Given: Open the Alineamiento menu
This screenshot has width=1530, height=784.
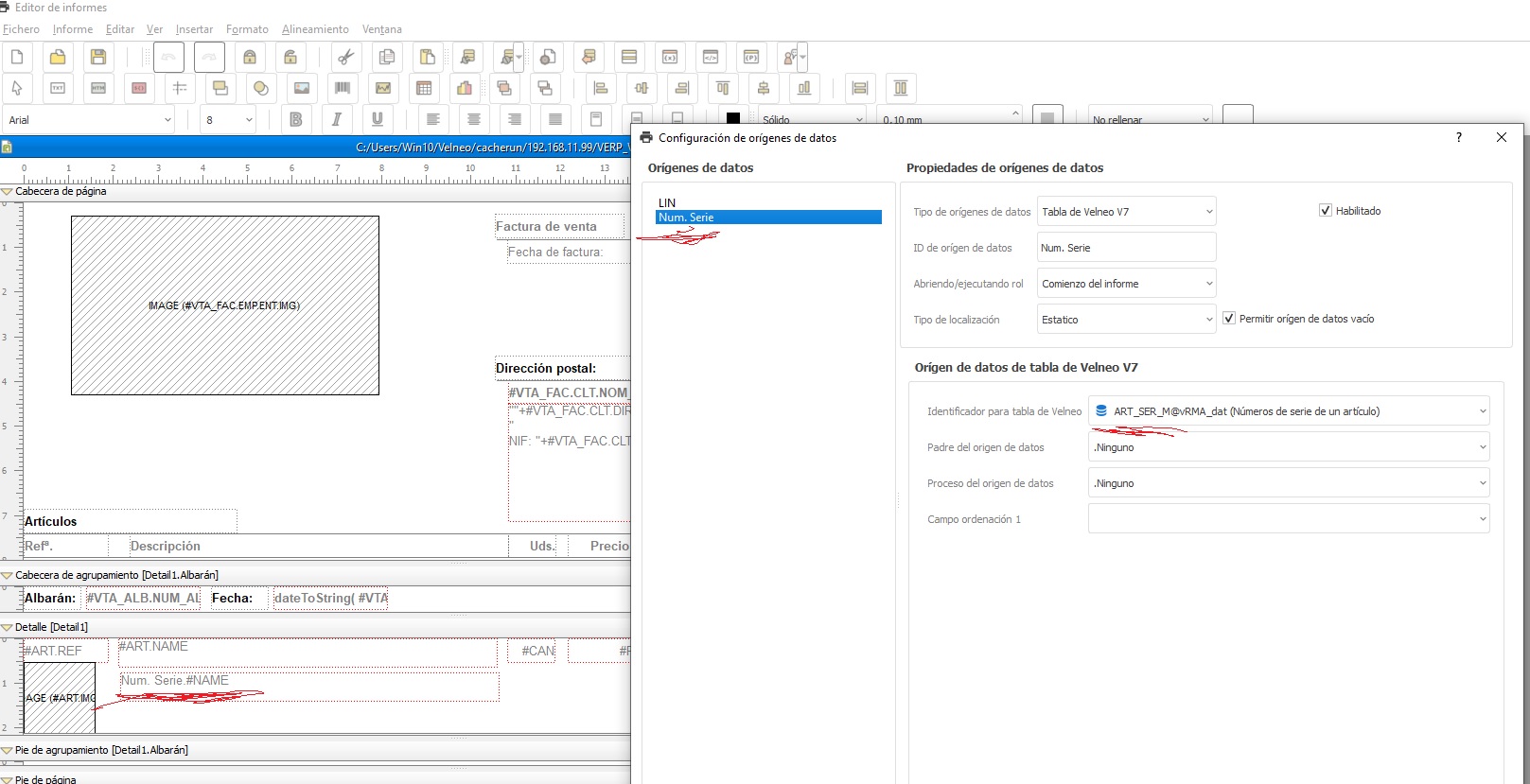Looking at the screenshot, I should 315,29.
